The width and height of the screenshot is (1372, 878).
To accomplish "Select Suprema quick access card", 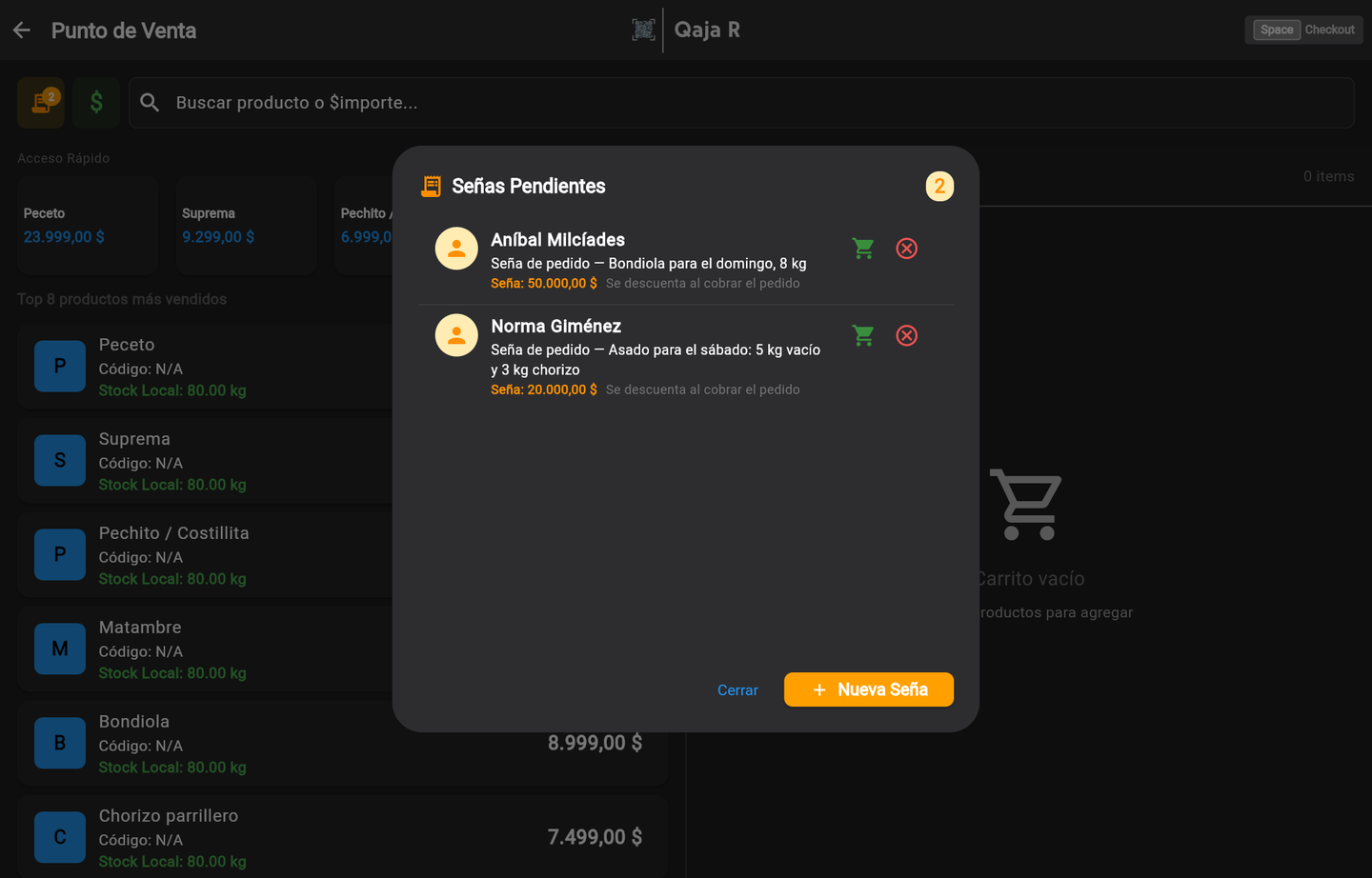I will point(246,226).
